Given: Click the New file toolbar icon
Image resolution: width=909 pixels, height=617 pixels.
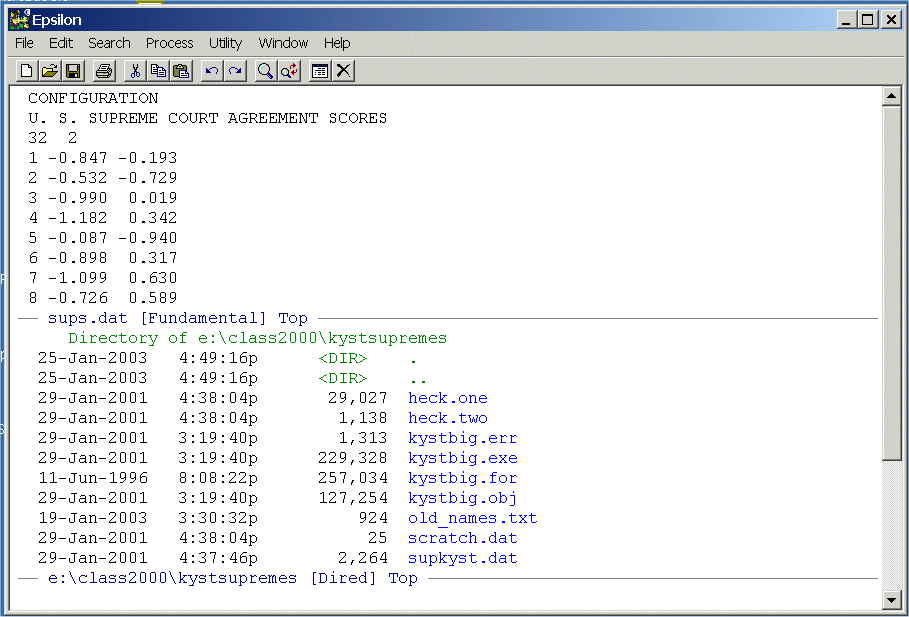Looking at the screenshot, I should pyautogui.click(x=27, y=71).
